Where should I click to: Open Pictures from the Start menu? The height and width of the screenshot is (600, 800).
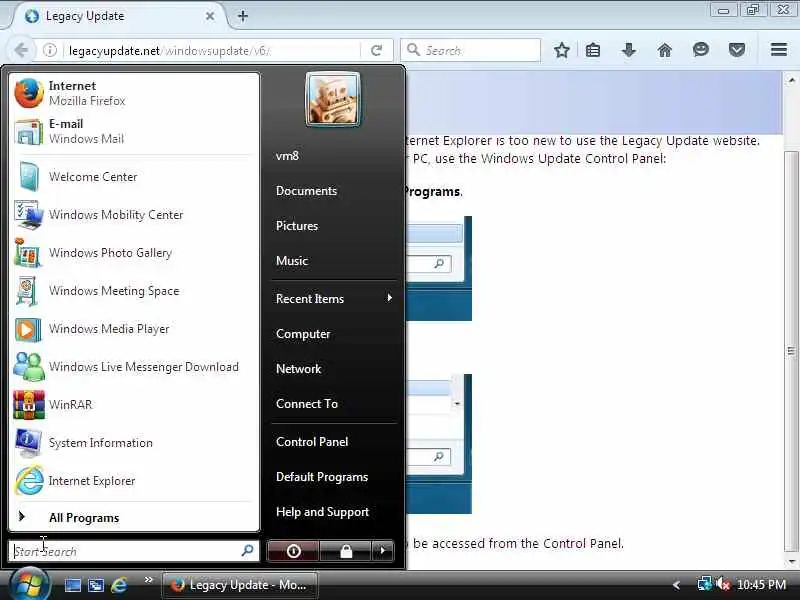coord(297,226)
